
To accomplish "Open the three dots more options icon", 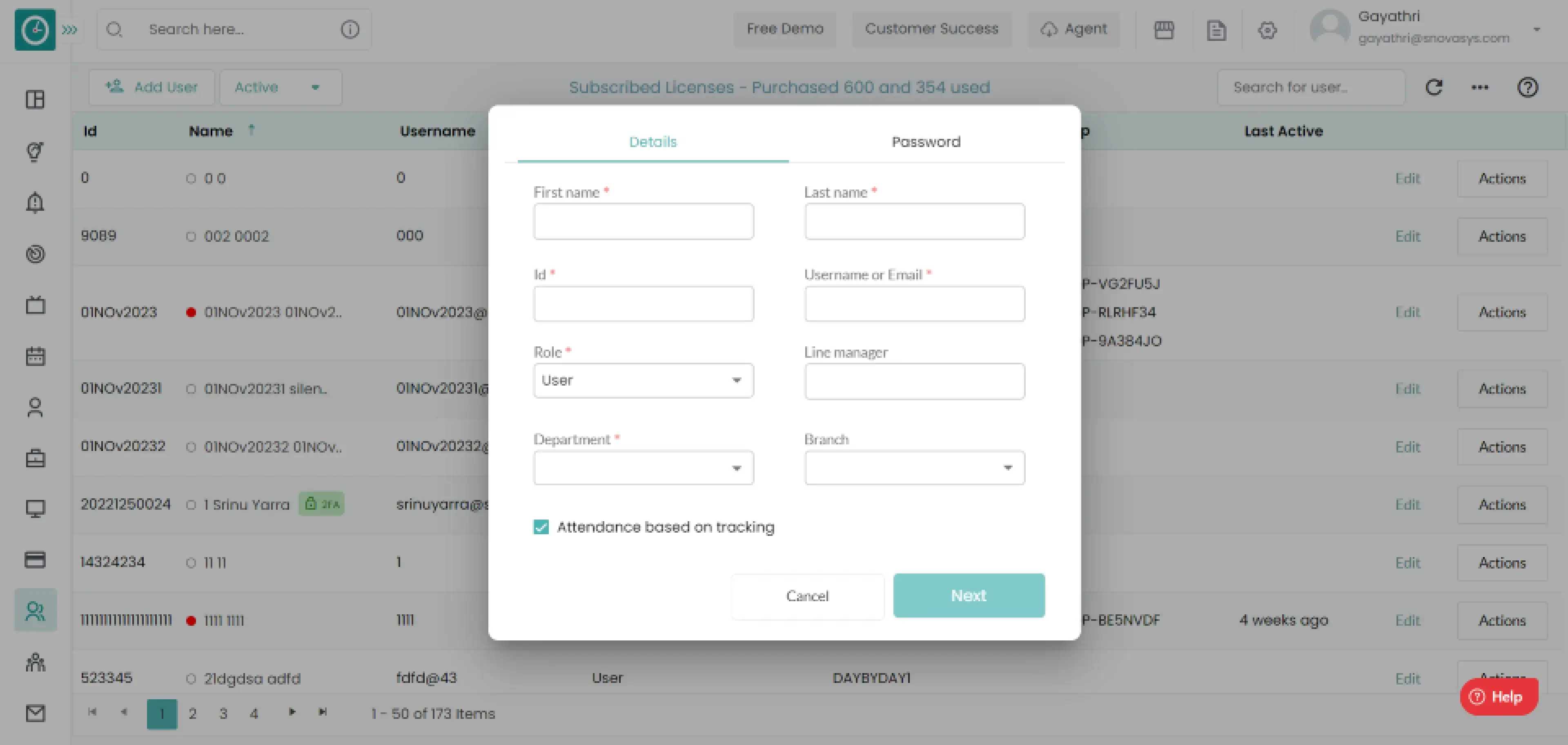I will coord(1480,88).
